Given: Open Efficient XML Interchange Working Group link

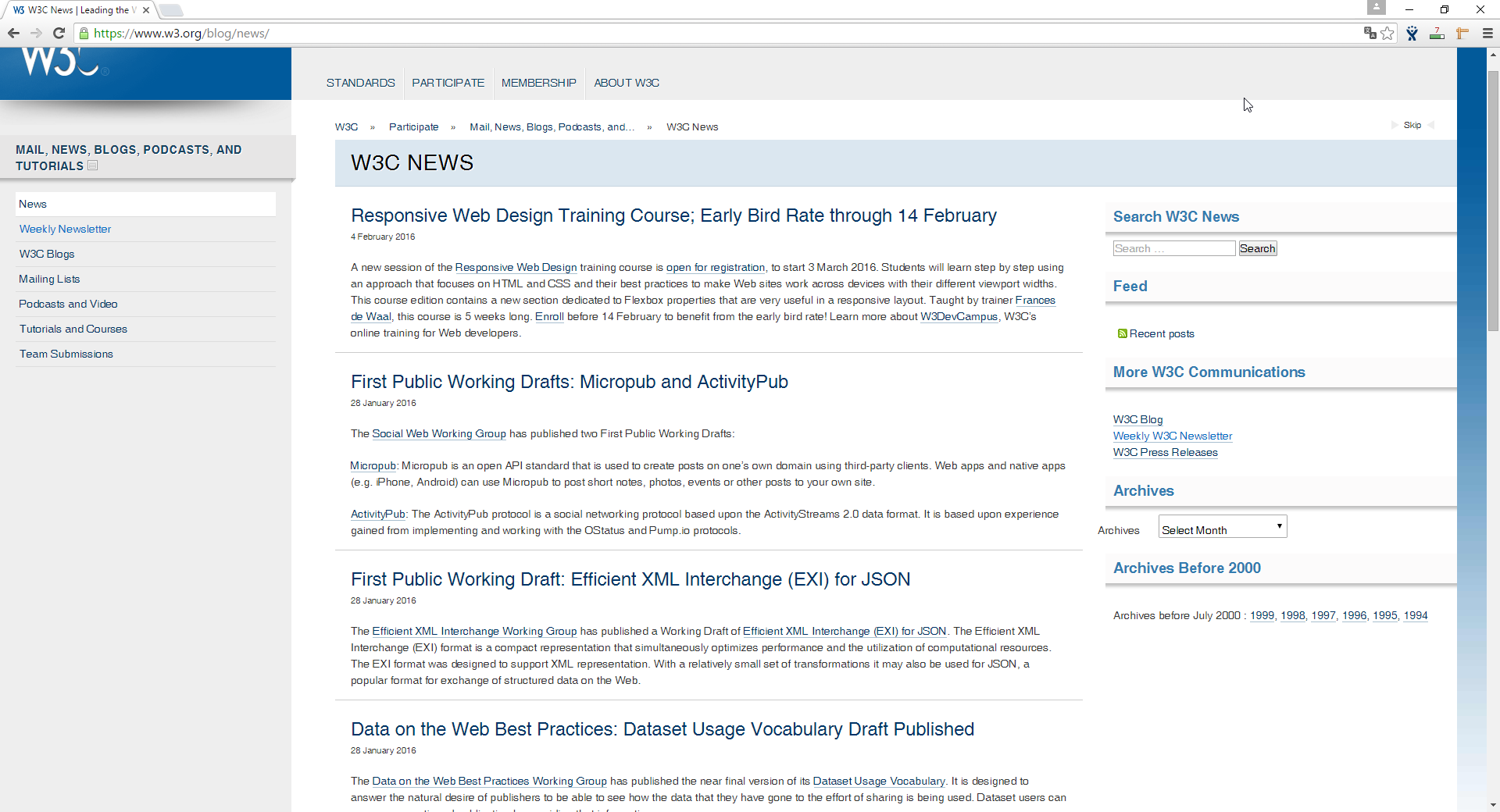Looking at the screenshot, I should [474, 631].
